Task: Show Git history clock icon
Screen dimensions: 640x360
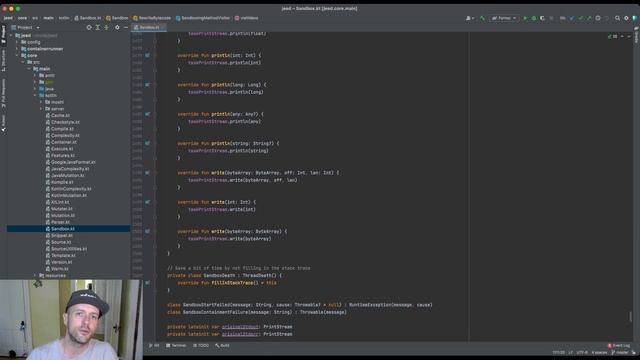Action: click(x=598, y=18)
